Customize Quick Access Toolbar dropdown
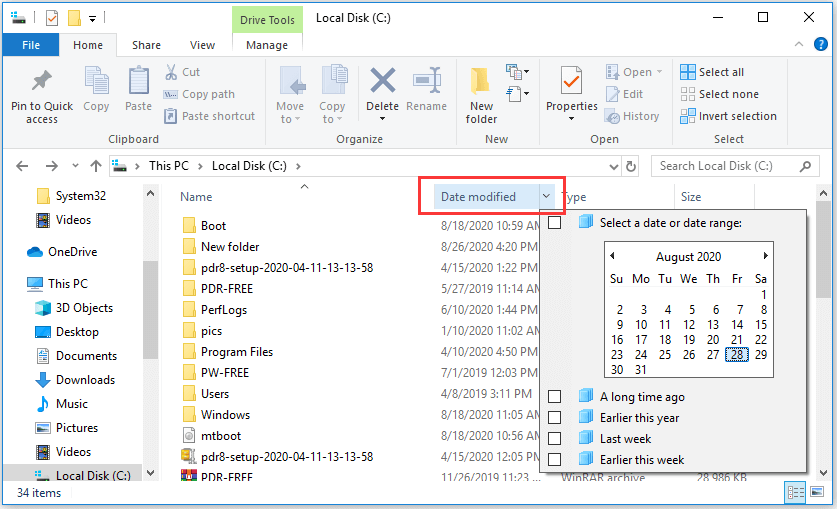Screen dimensions: 837x509 pyautogui.click(x=92, y=19)
